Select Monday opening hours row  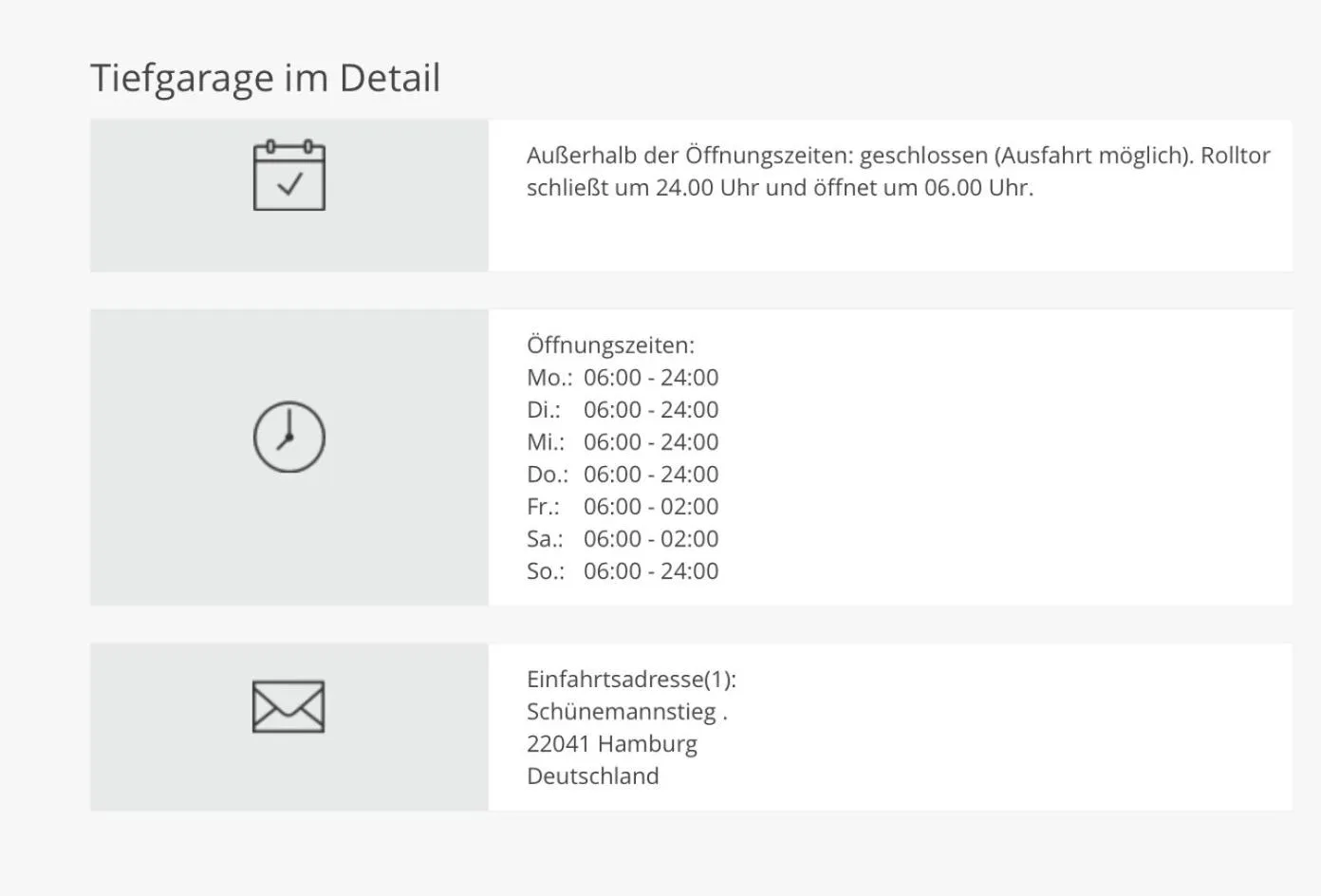[623, 378]
